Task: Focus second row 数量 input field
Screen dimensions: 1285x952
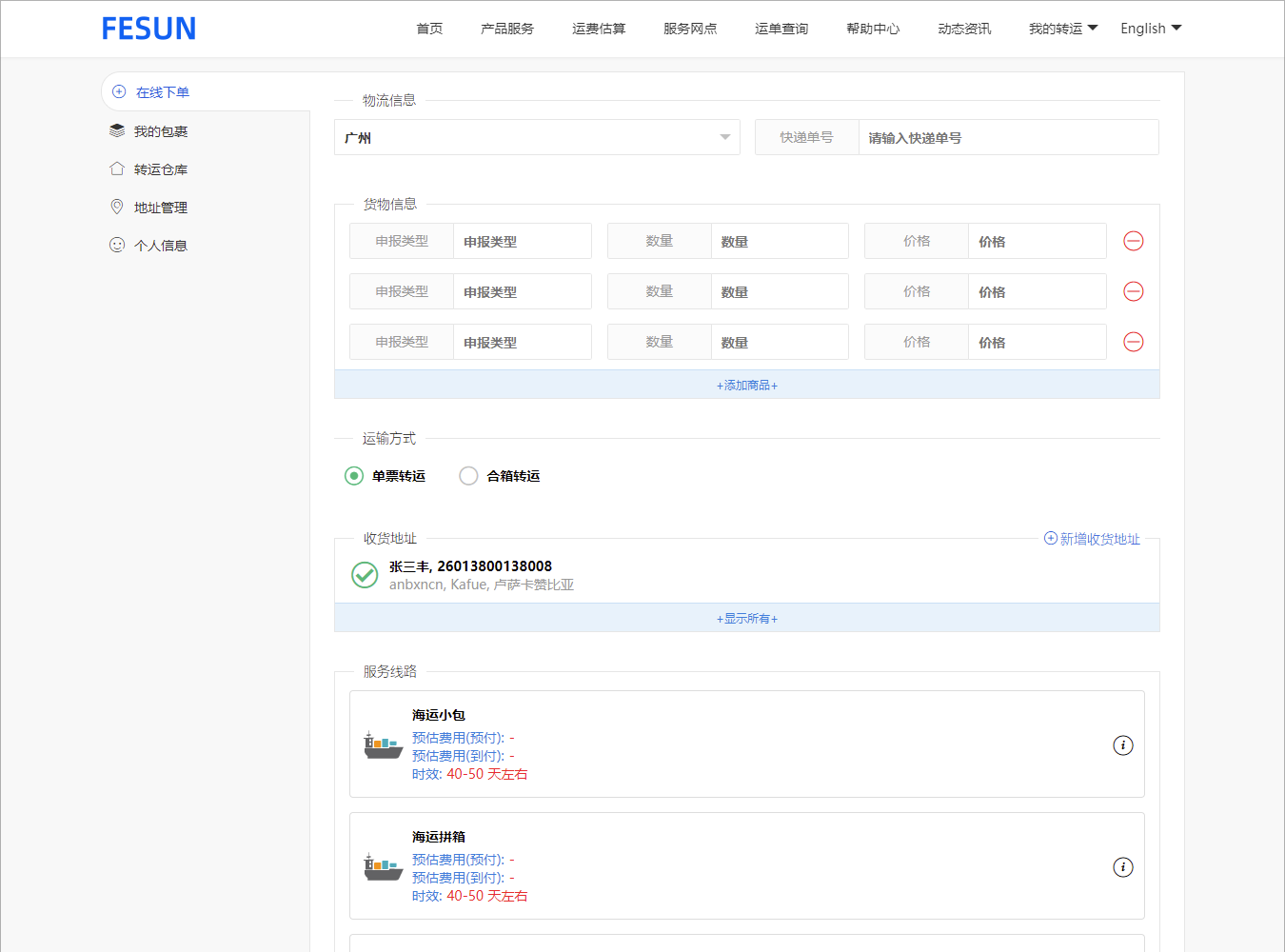Action: pos(780,291)
